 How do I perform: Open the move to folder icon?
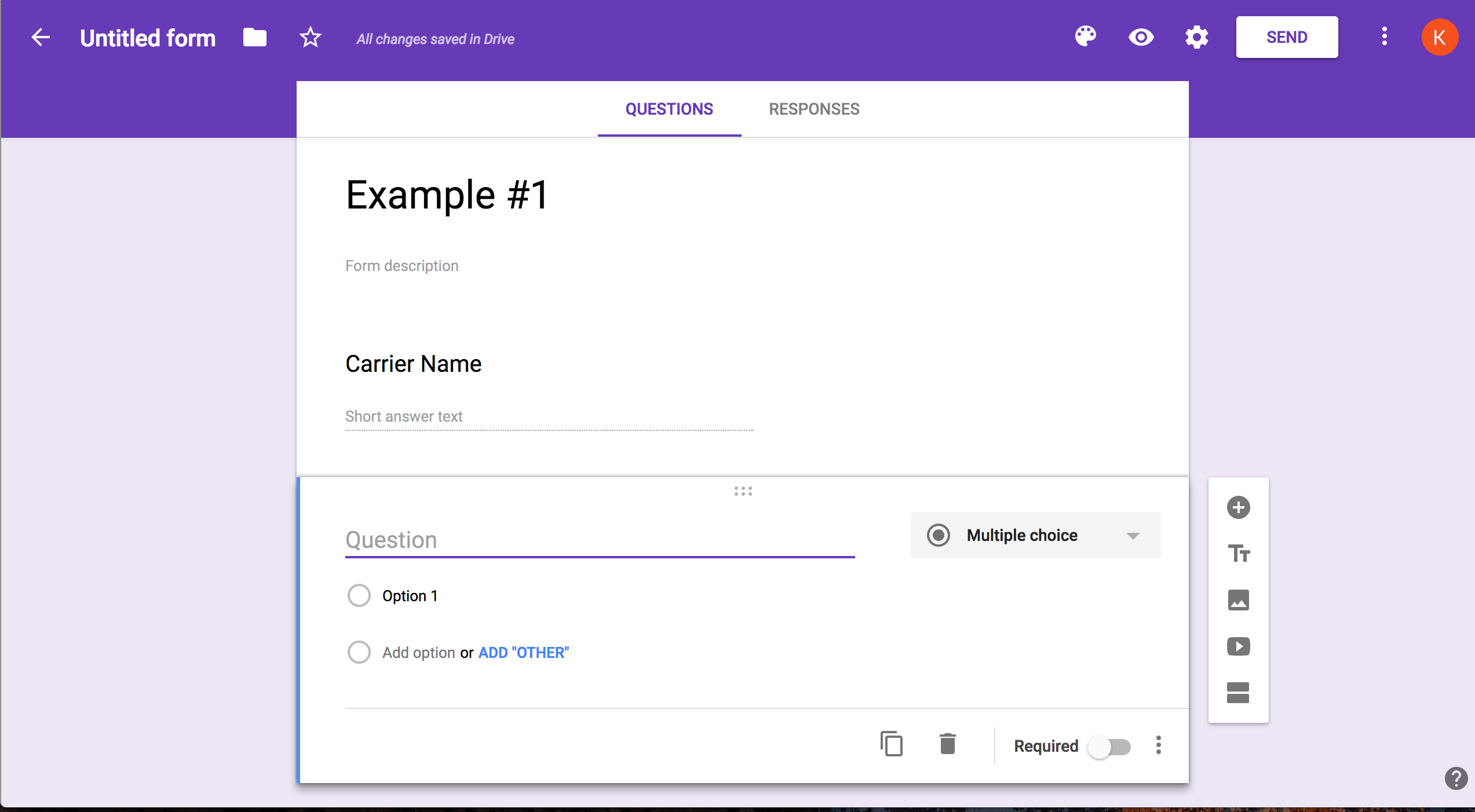click(254, 38)
